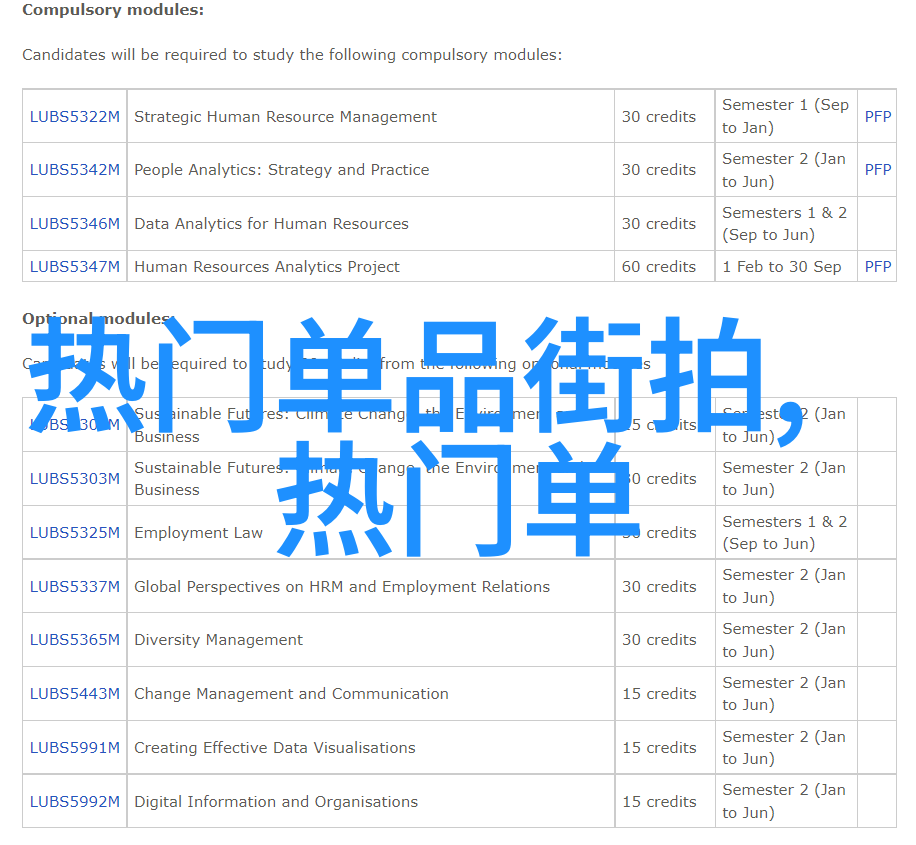Click the LUBS5992M module code
Screen dimensions: 916x845
tap(74, 802)
